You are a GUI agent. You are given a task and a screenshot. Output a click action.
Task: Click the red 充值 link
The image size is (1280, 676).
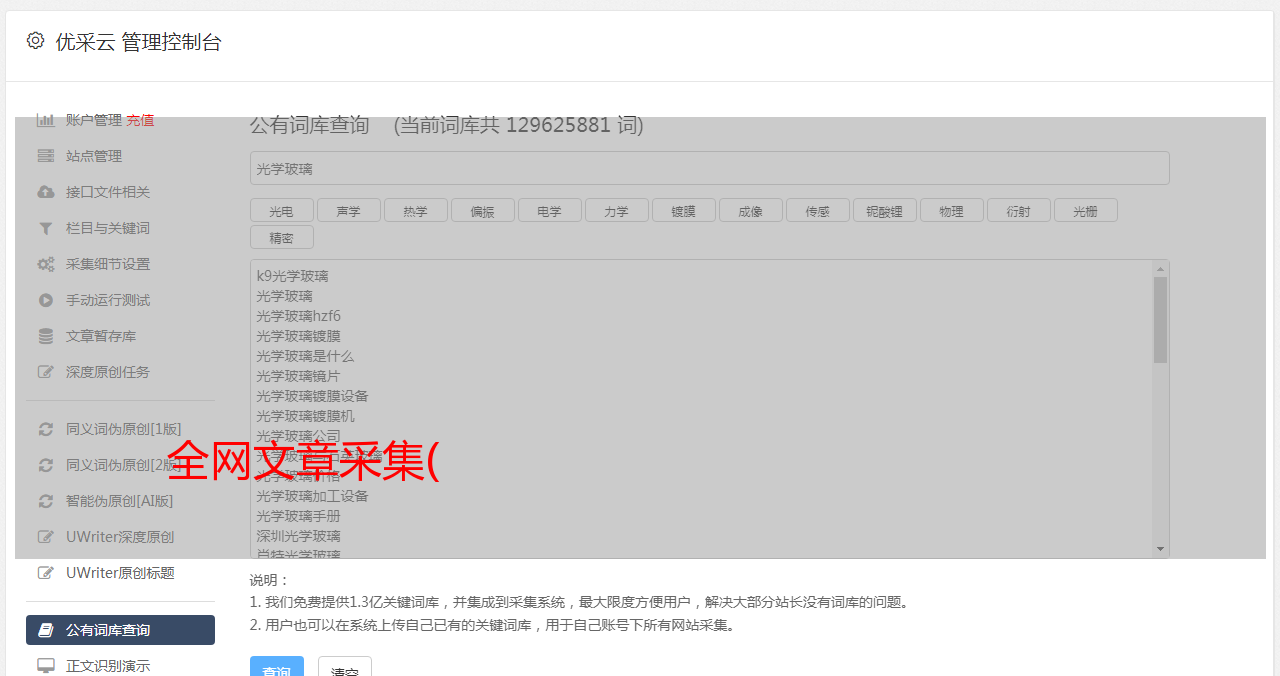(x=140, y=120)
